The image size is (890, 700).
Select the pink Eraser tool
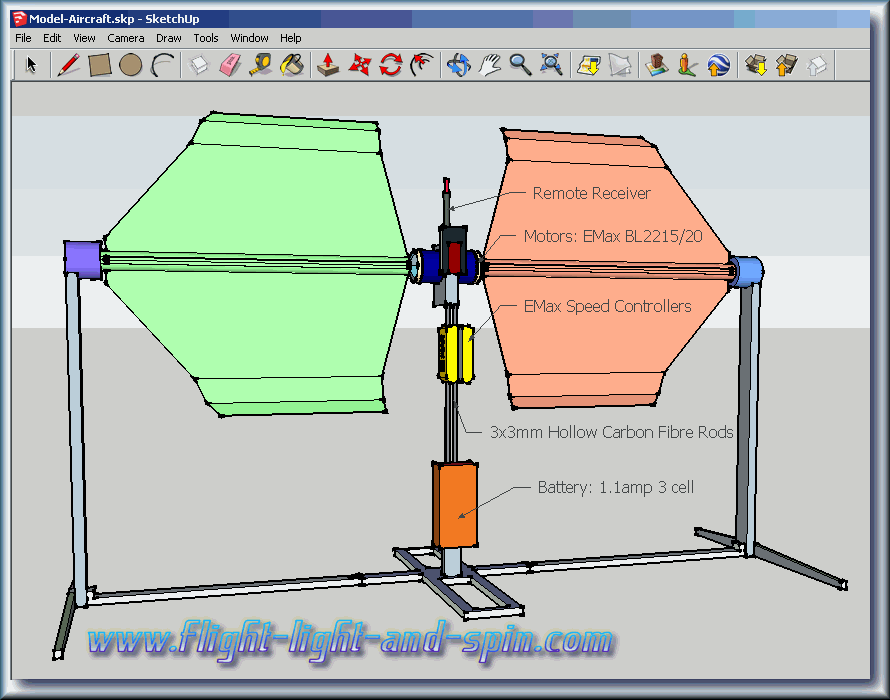pos(230,65)
